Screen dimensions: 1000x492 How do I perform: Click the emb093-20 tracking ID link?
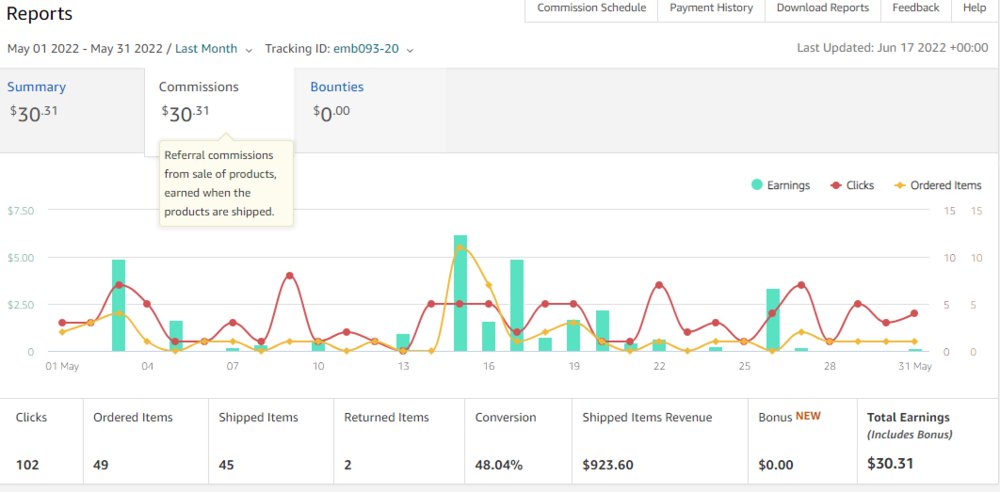coord(365,48)
